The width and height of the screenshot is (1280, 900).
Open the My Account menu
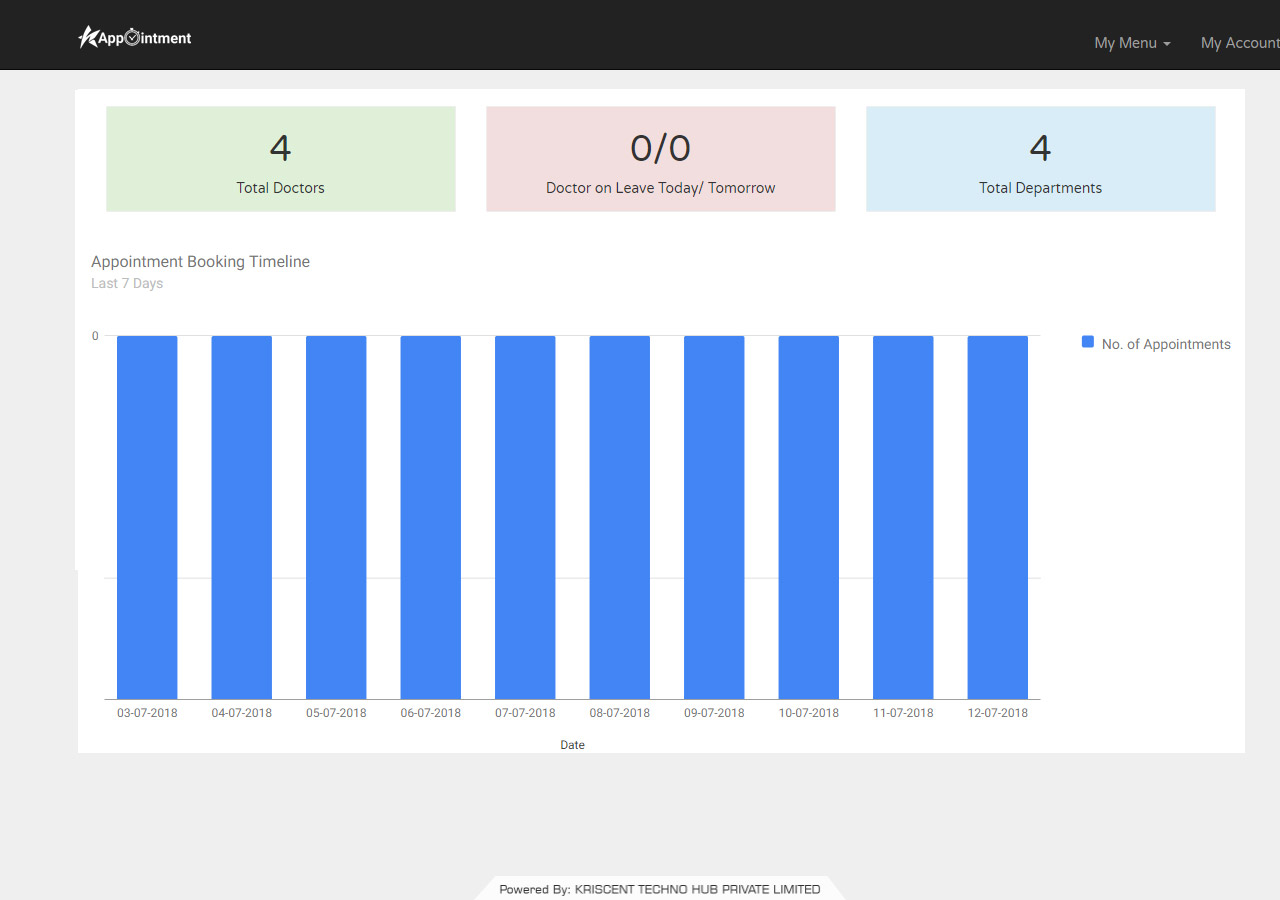point(1240,43)
